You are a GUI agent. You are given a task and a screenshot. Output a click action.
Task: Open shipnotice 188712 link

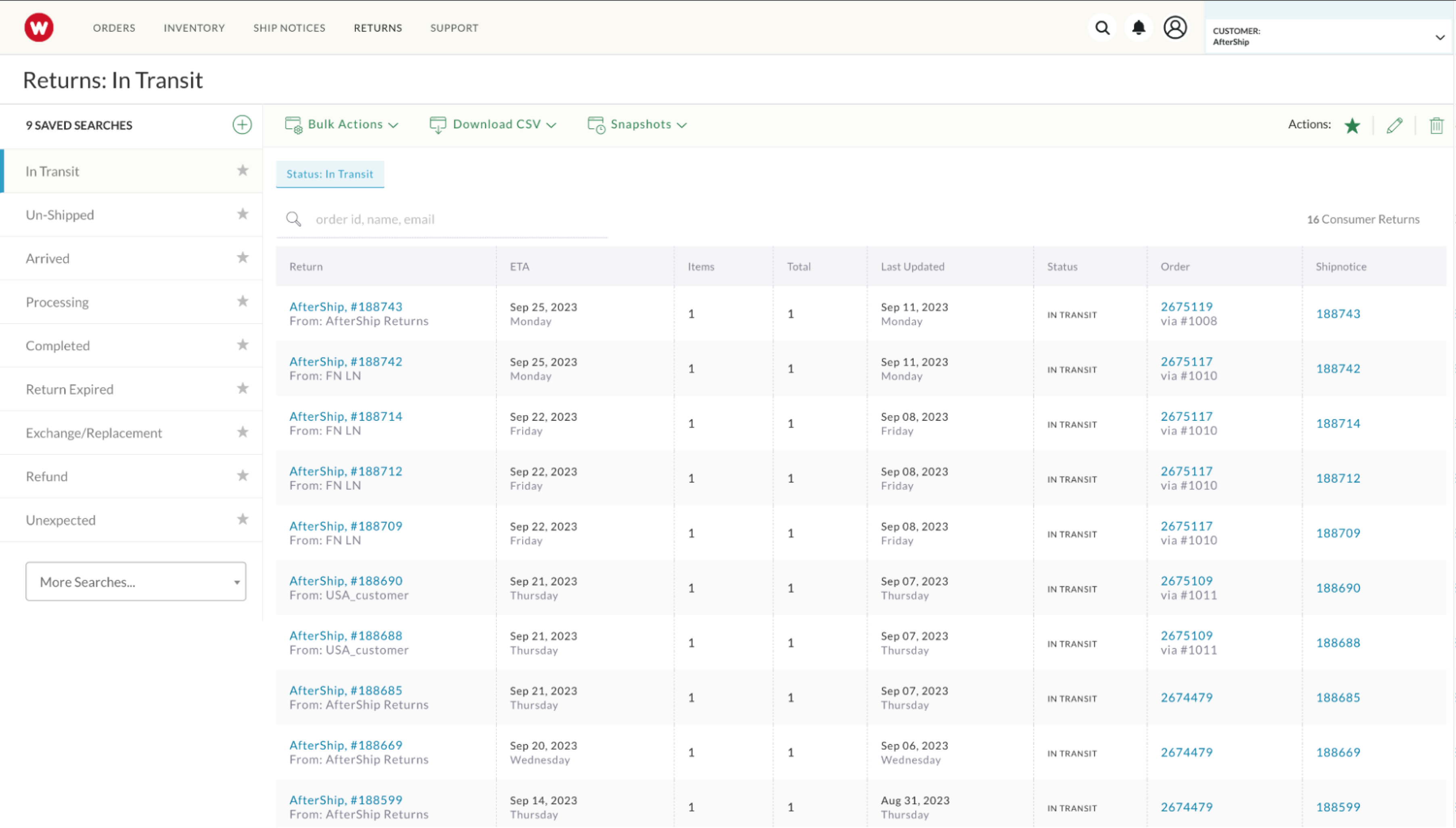point(1338,478)
